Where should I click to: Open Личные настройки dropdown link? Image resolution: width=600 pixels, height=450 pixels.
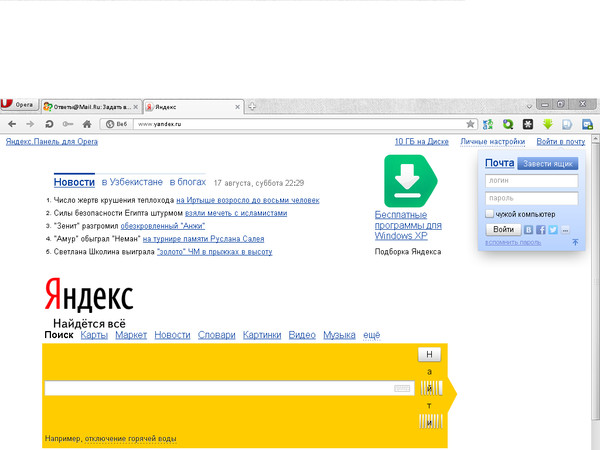click(x=492, y=142)
